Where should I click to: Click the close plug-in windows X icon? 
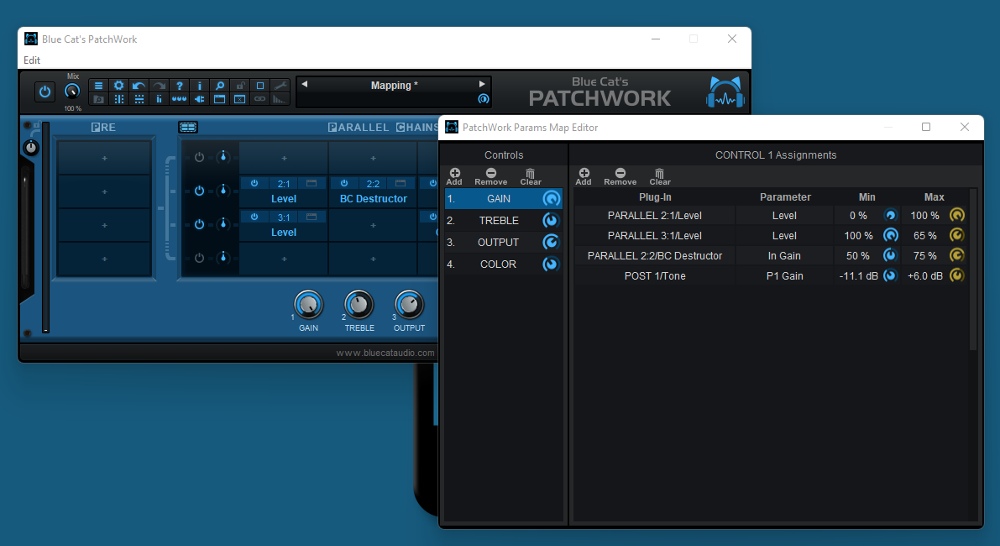(240, 99)
